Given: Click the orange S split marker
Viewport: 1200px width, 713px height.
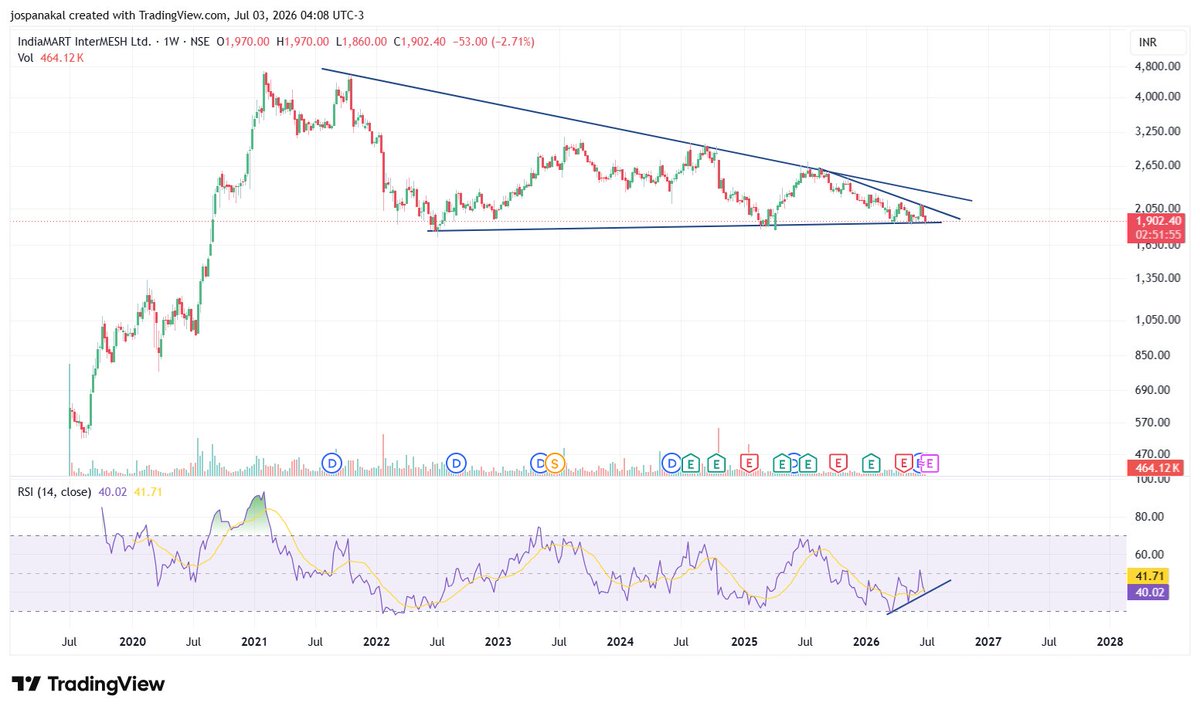Looking at the screenshot, I should pos(554,462).
